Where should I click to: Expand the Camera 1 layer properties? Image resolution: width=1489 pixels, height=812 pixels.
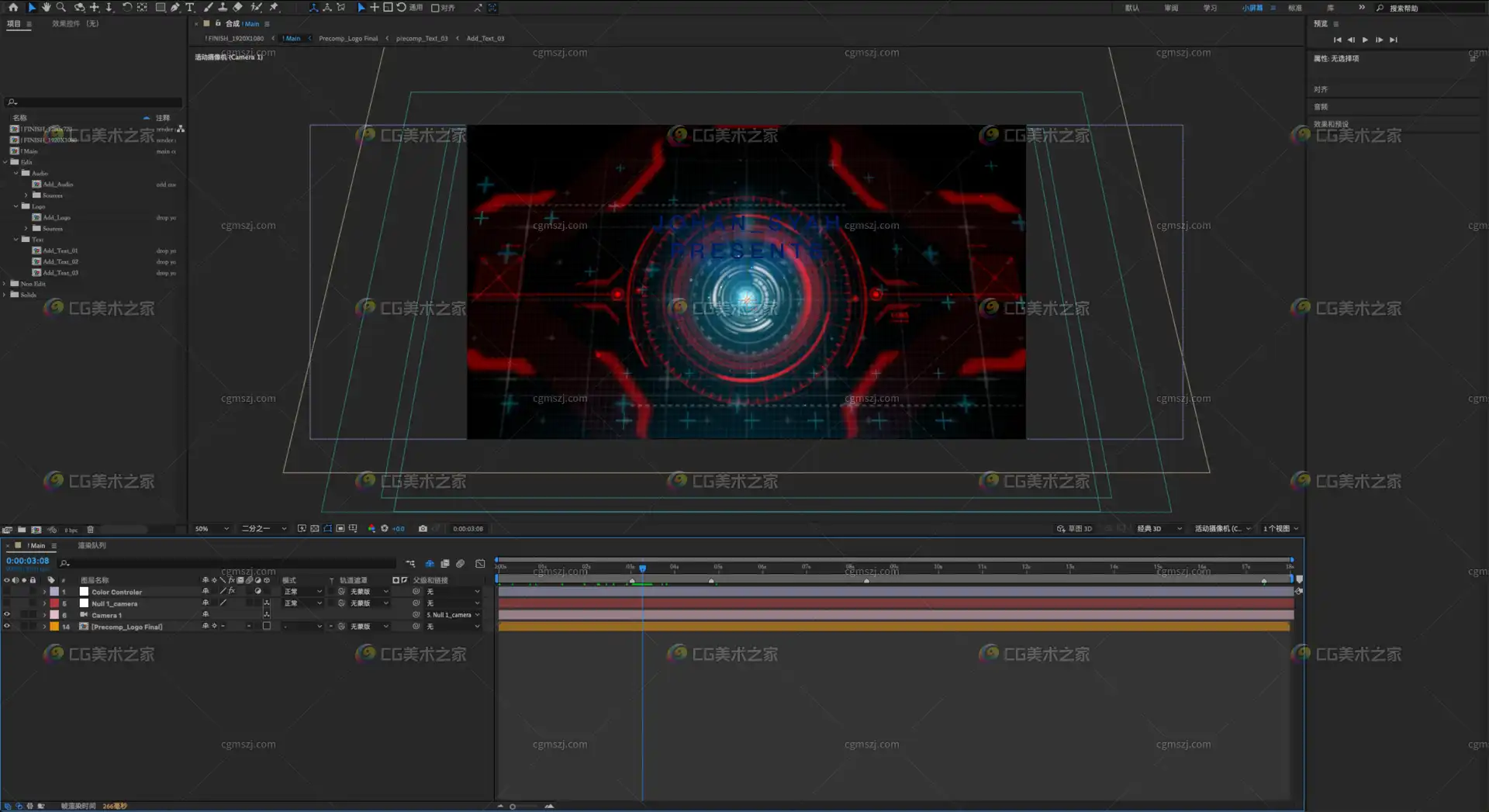pos(44,615)
